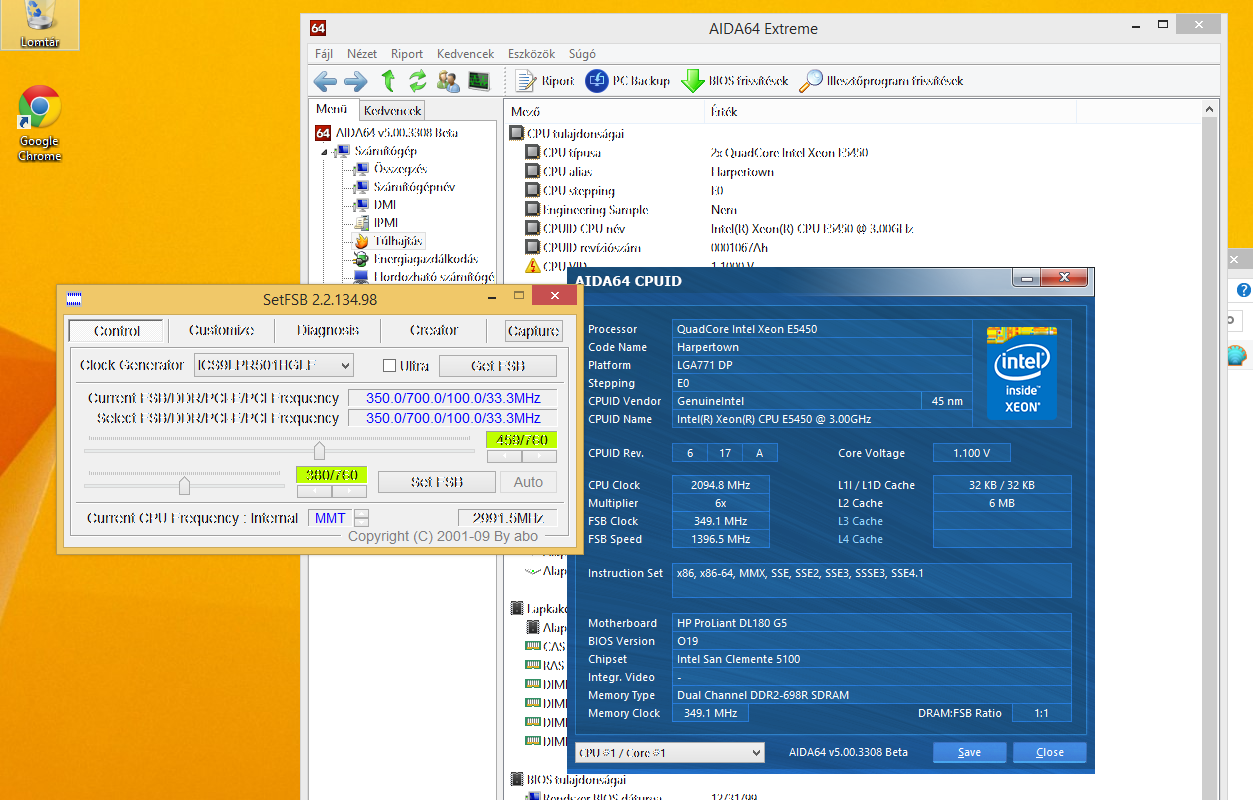Open Illesztőprogram frissítések in the toolbar
The image size is (1253, 800).
[881, 82]
